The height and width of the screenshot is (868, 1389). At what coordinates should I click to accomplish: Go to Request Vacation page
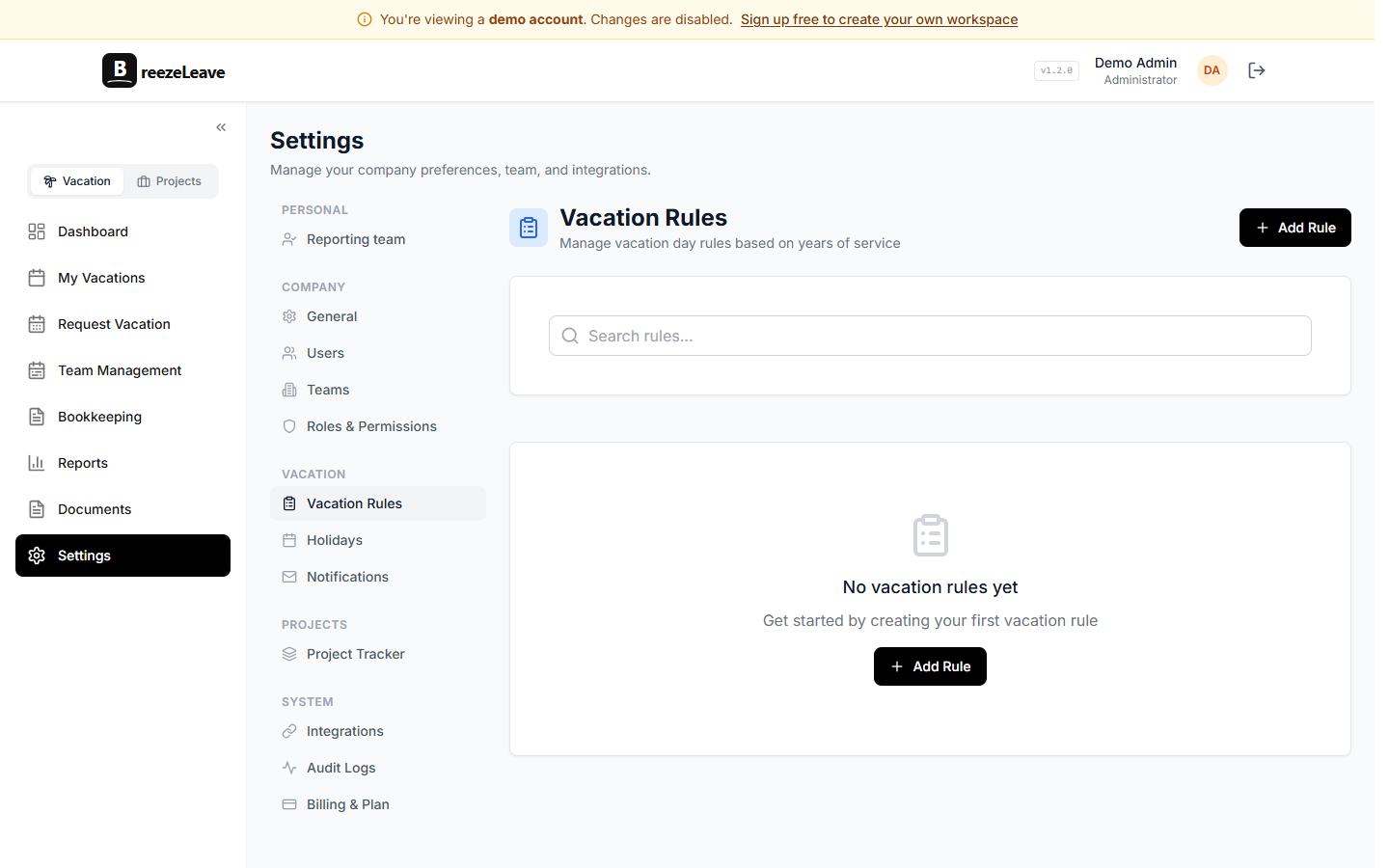pos(123,324)
